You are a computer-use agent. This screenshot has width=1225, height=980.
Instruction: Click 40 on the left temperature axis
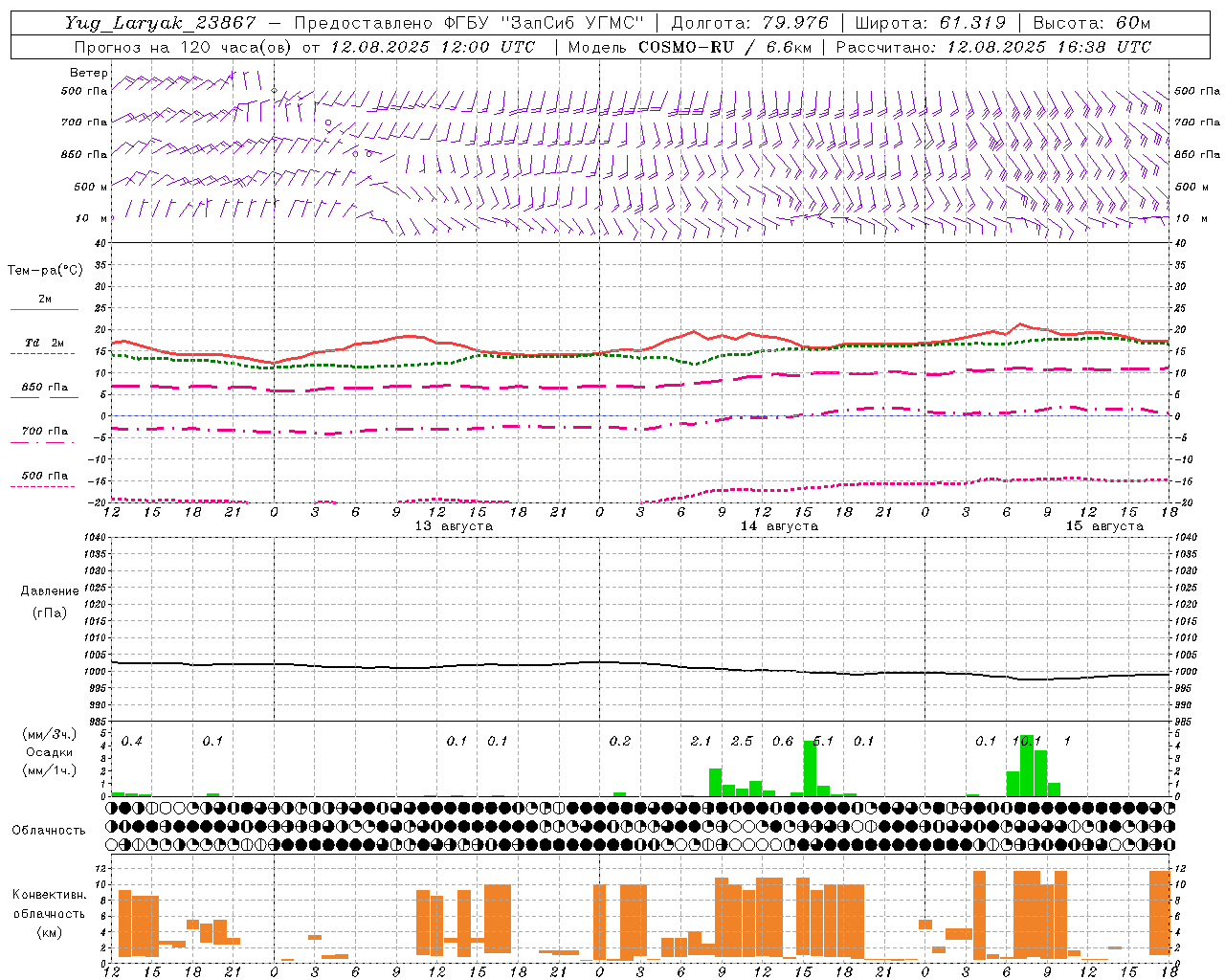point(100,243)
